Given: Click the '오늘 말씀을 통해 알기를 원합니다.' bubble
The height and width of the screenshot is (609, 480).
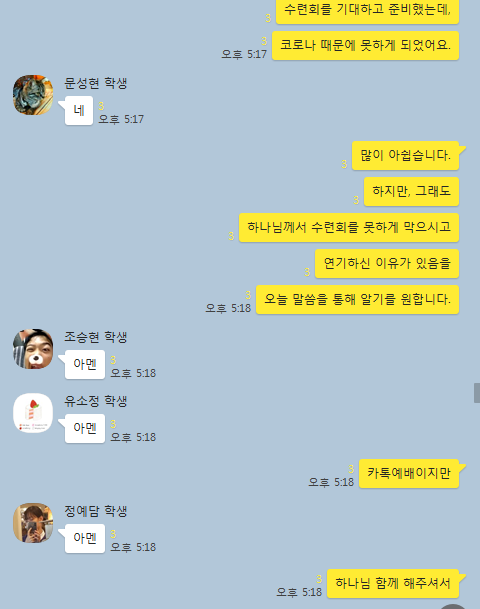Looking at the screenshot, I should coord(357,299).
